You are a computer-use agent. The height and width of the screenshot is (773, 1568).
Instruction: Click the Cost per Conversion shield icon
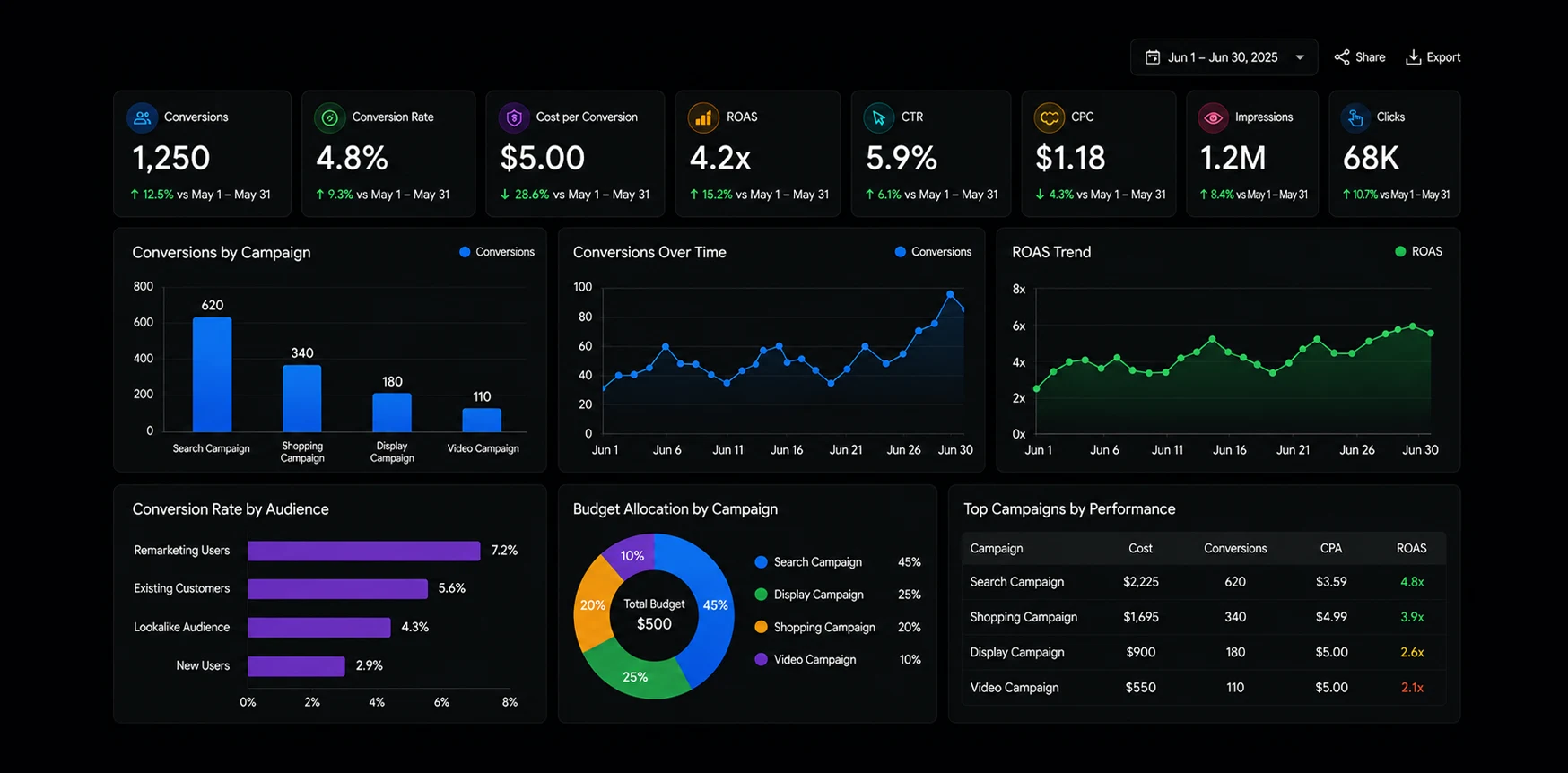(514, 117)
